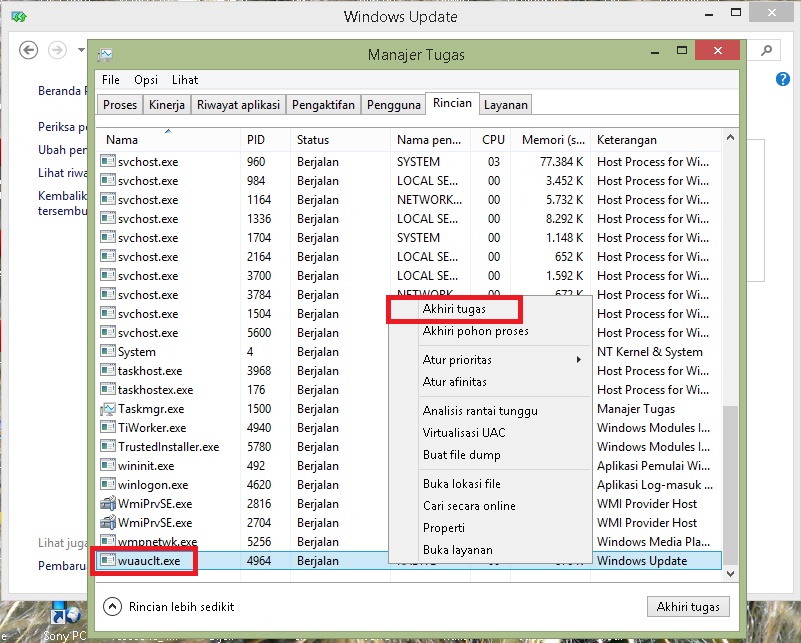The image size is (801, 643).
Task: Click the wmpnetwk.exe process icon
Action: point(110,541)
